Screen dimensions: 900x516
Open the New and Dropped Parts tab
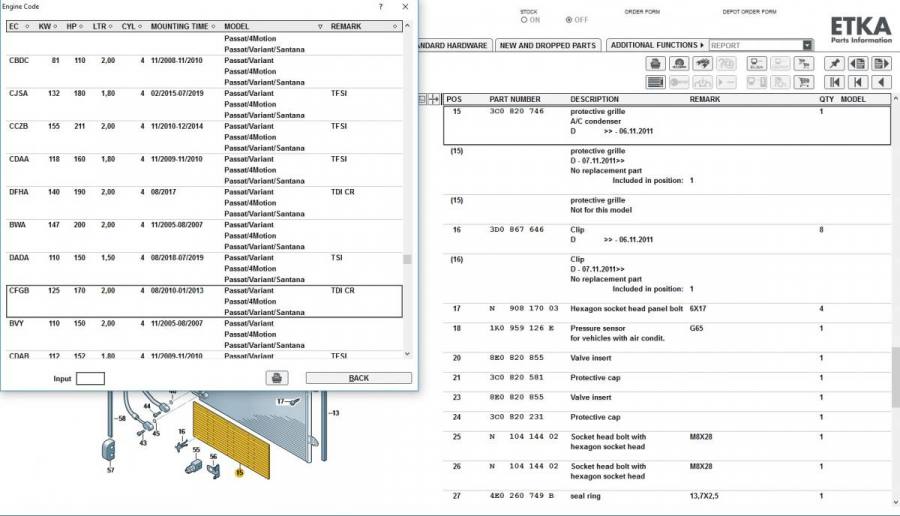tap(547, 45)
